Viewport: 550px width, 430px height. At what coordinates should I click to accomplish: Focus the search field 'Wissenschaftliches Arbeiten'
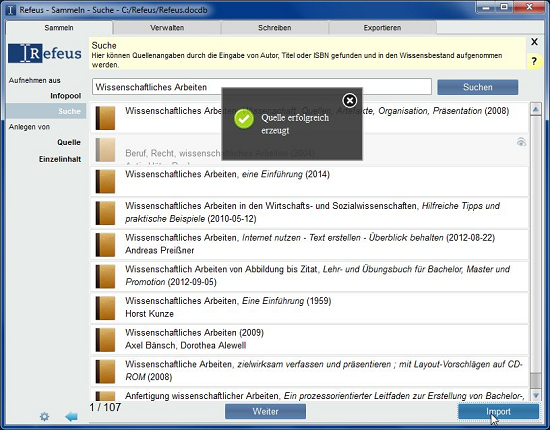[262, 87]
